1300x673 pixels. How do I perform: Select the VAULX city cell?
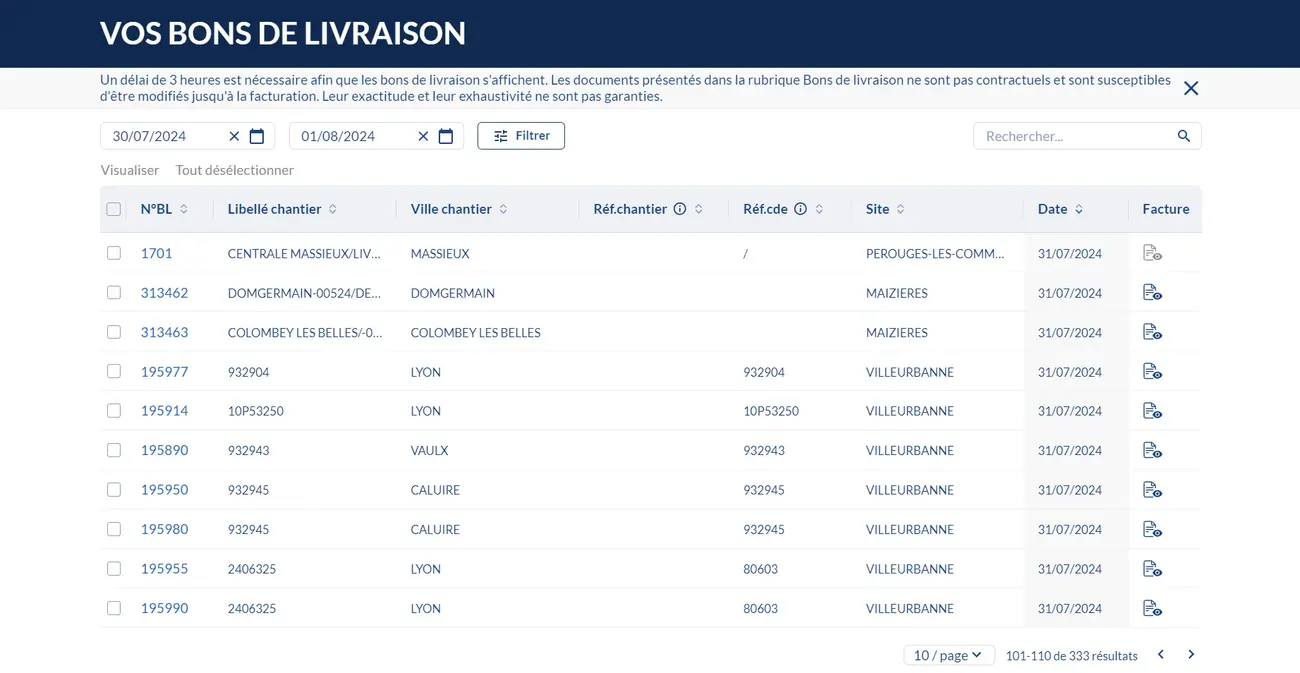click(x=429, y=451)
